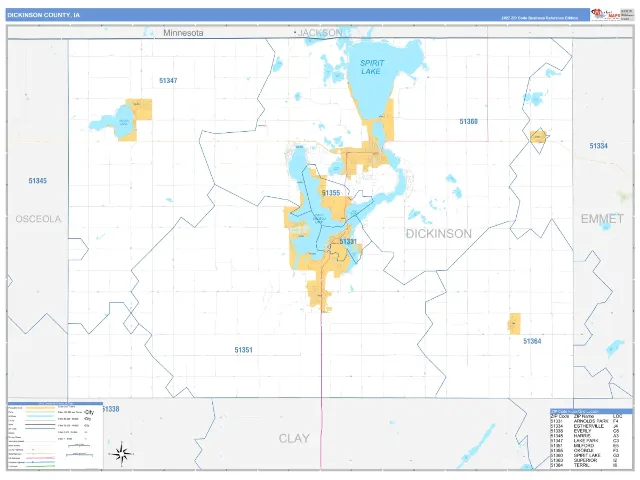Click ZIP code label 51331

[x=348, y=242]
